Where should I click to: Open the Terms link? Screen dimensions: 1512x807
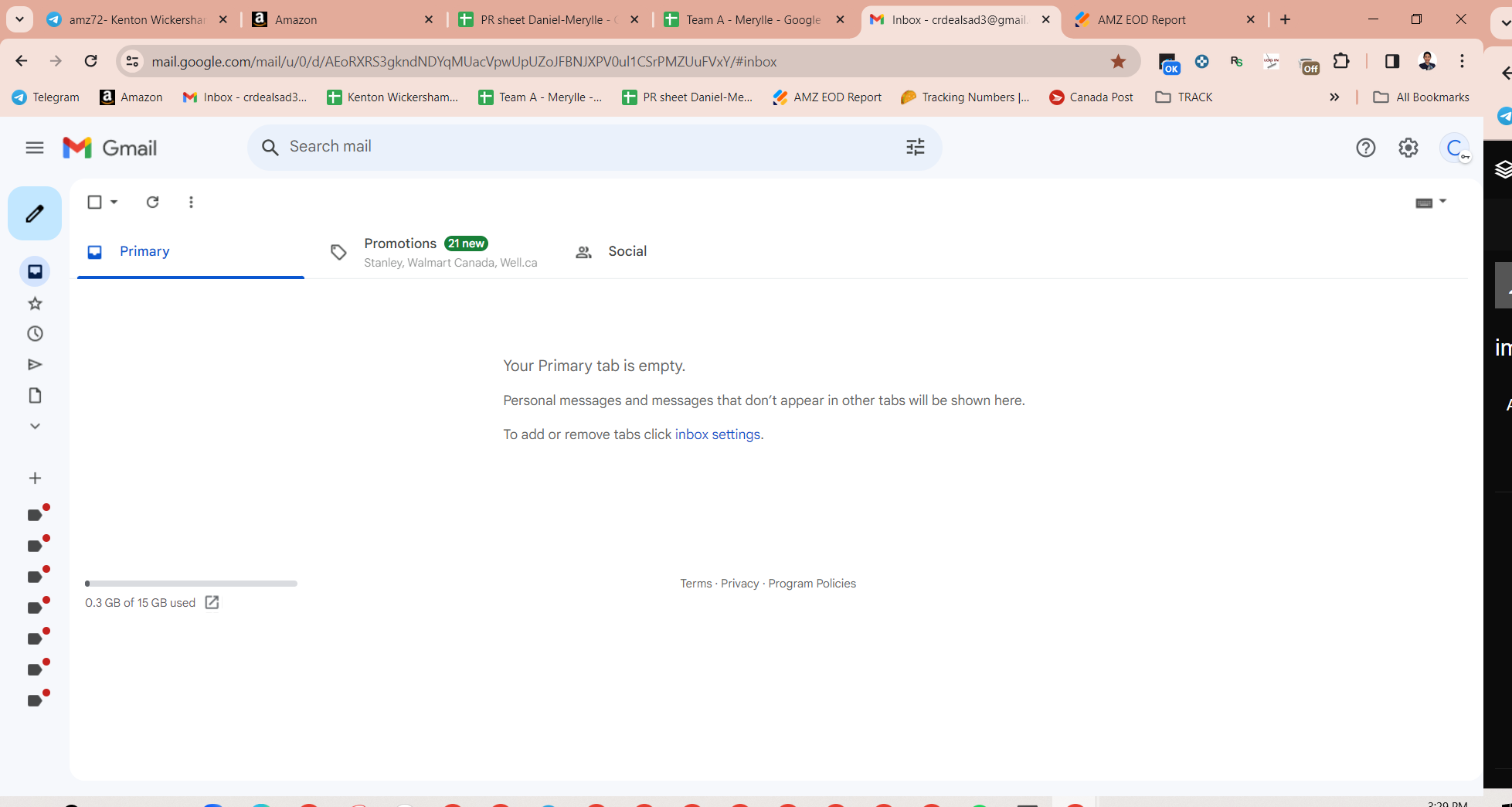click(696, 584)
